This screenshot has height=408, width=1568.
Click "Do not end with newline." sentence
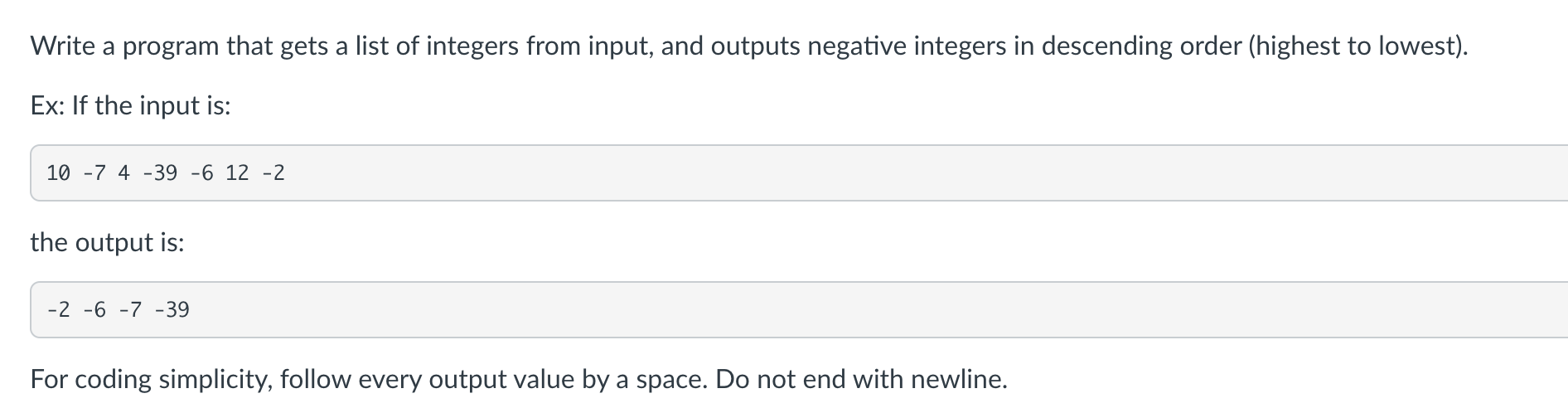(x=861, y=379)
